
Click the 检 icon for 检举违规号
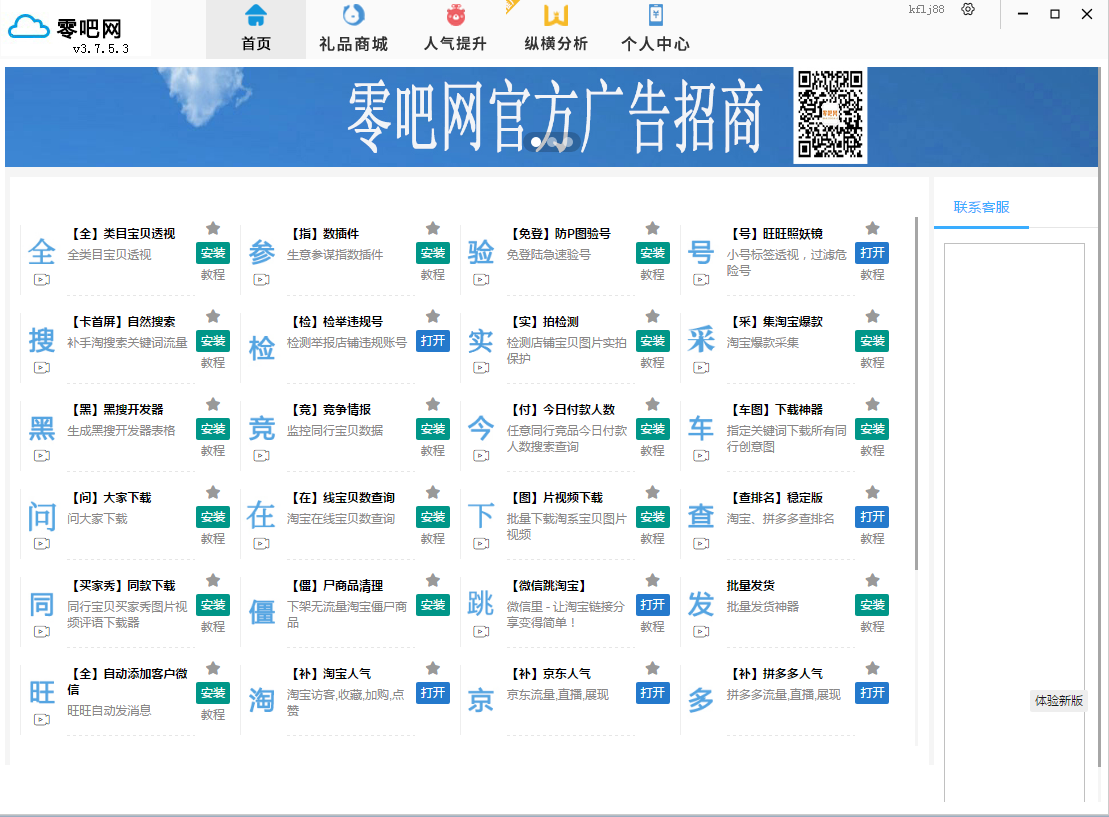pos(262,347)
